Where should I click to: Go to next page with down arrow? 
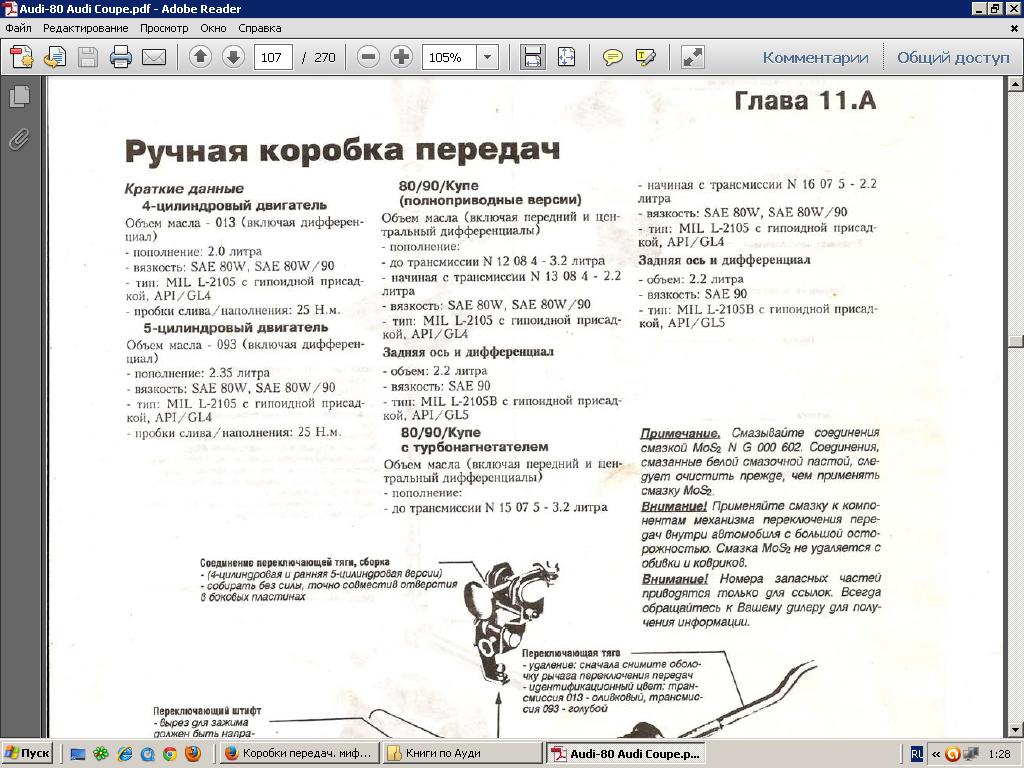point(232,57)
